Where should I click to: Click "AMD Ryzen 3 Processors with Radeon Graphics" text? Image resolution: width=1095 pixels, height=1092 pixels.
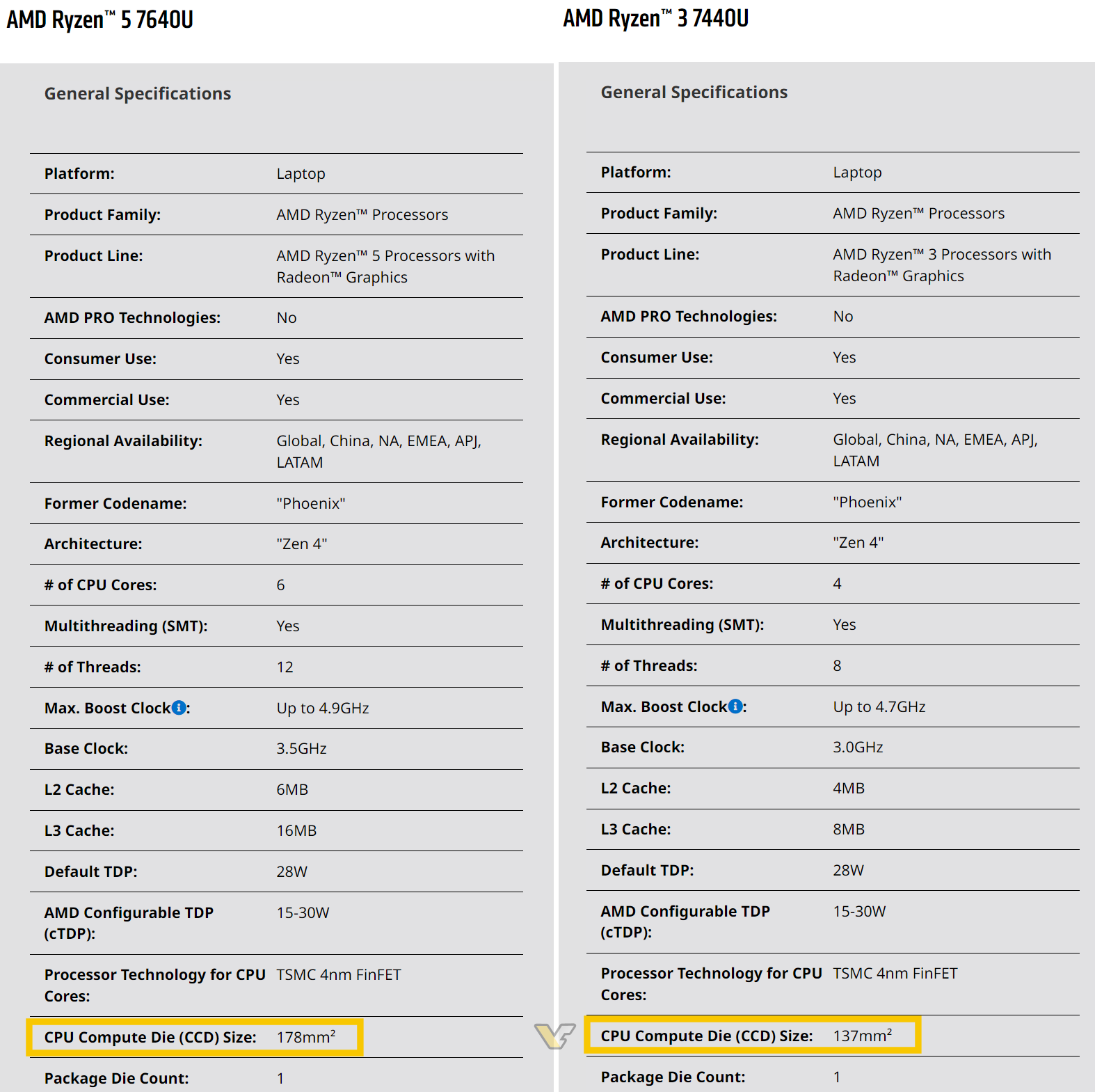941,264
